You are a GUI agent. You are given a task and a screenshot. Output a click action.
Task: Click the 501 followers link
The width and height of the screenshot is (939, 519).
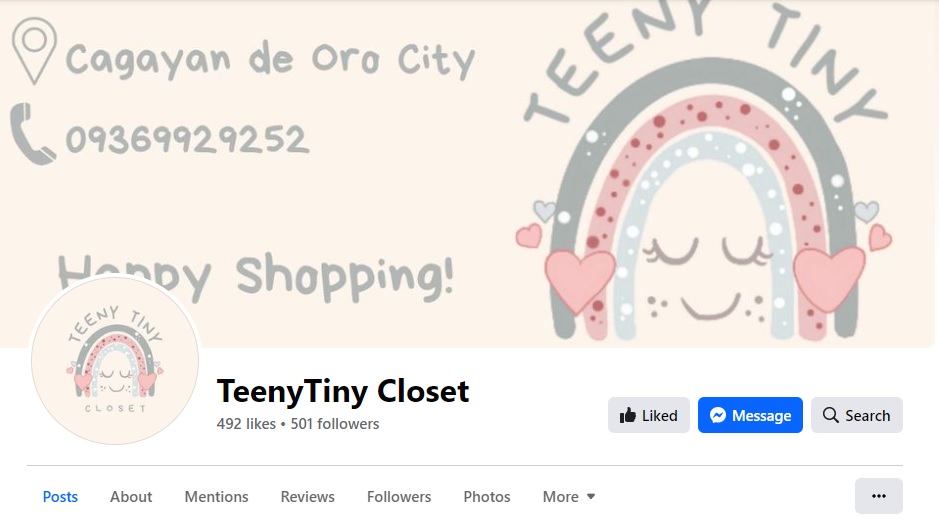coord(335,424)
